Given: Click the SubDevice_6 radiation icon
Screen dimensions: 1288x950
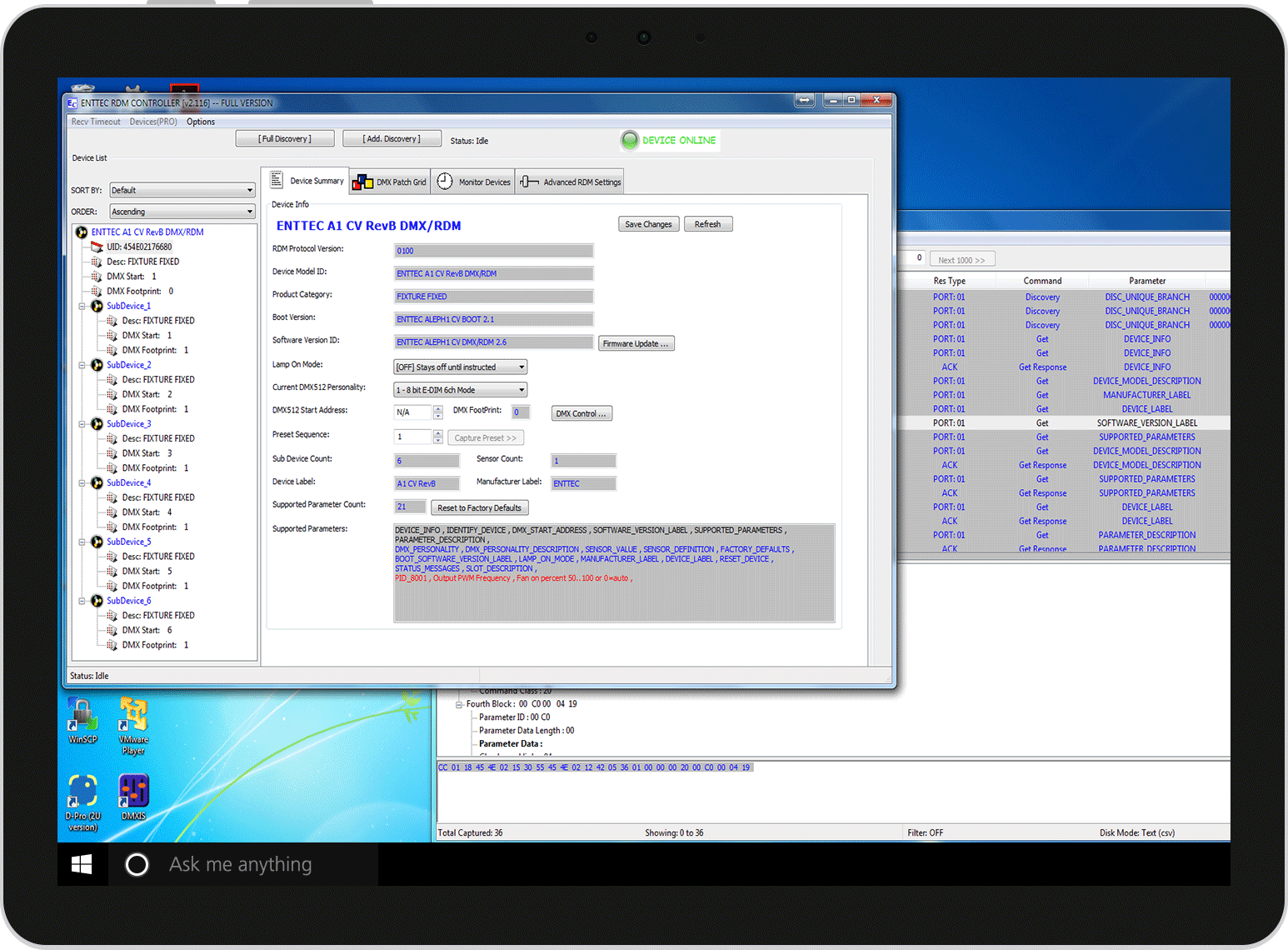Looking at the screenshot, I should click(97, 601).
